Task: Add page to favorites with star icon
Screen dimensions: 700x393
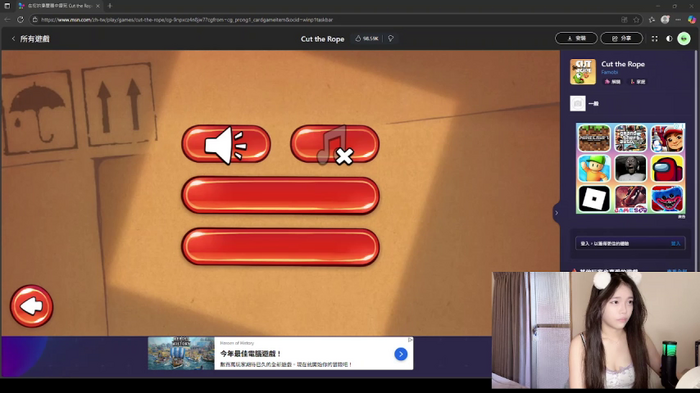Action: click(x=636, y=20)
